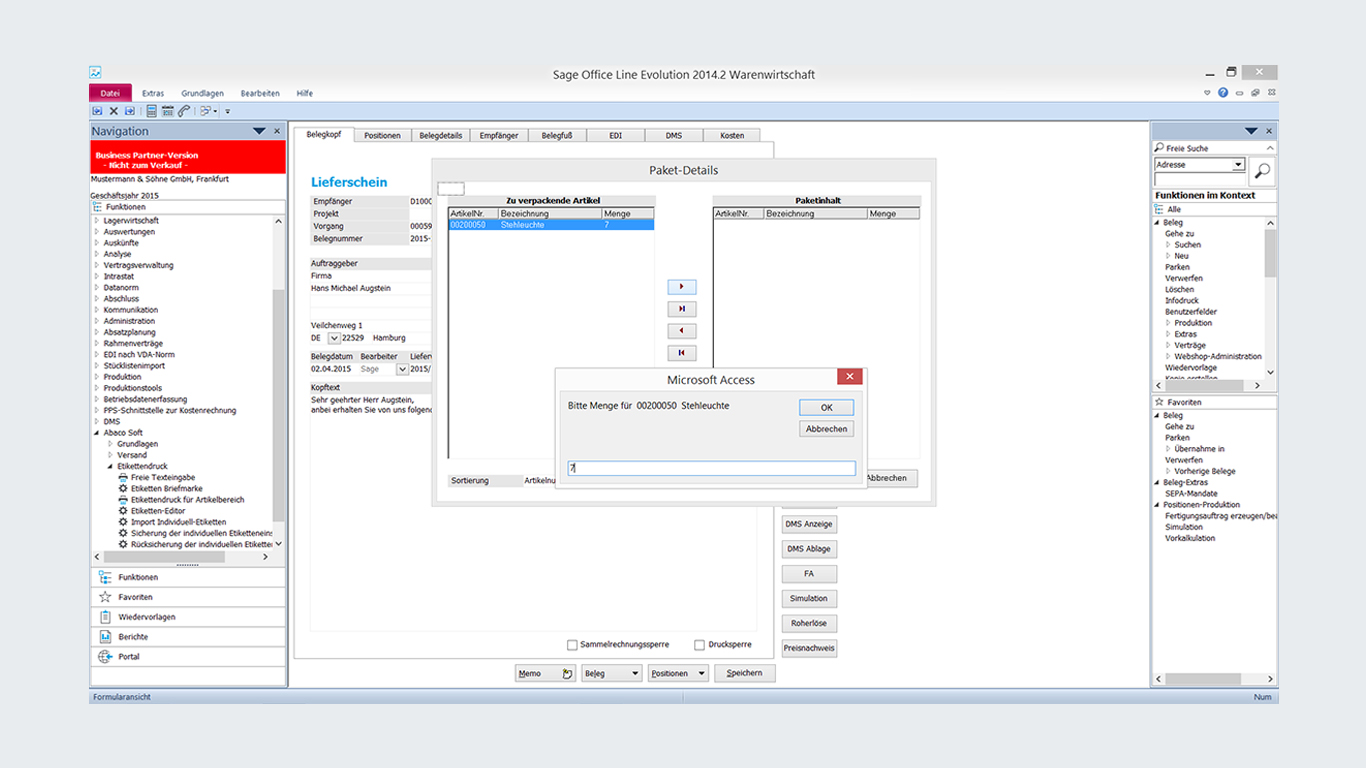Close the Navigation pane with its X
Screen dimensions: 1366x768
(x=277, y=131)
